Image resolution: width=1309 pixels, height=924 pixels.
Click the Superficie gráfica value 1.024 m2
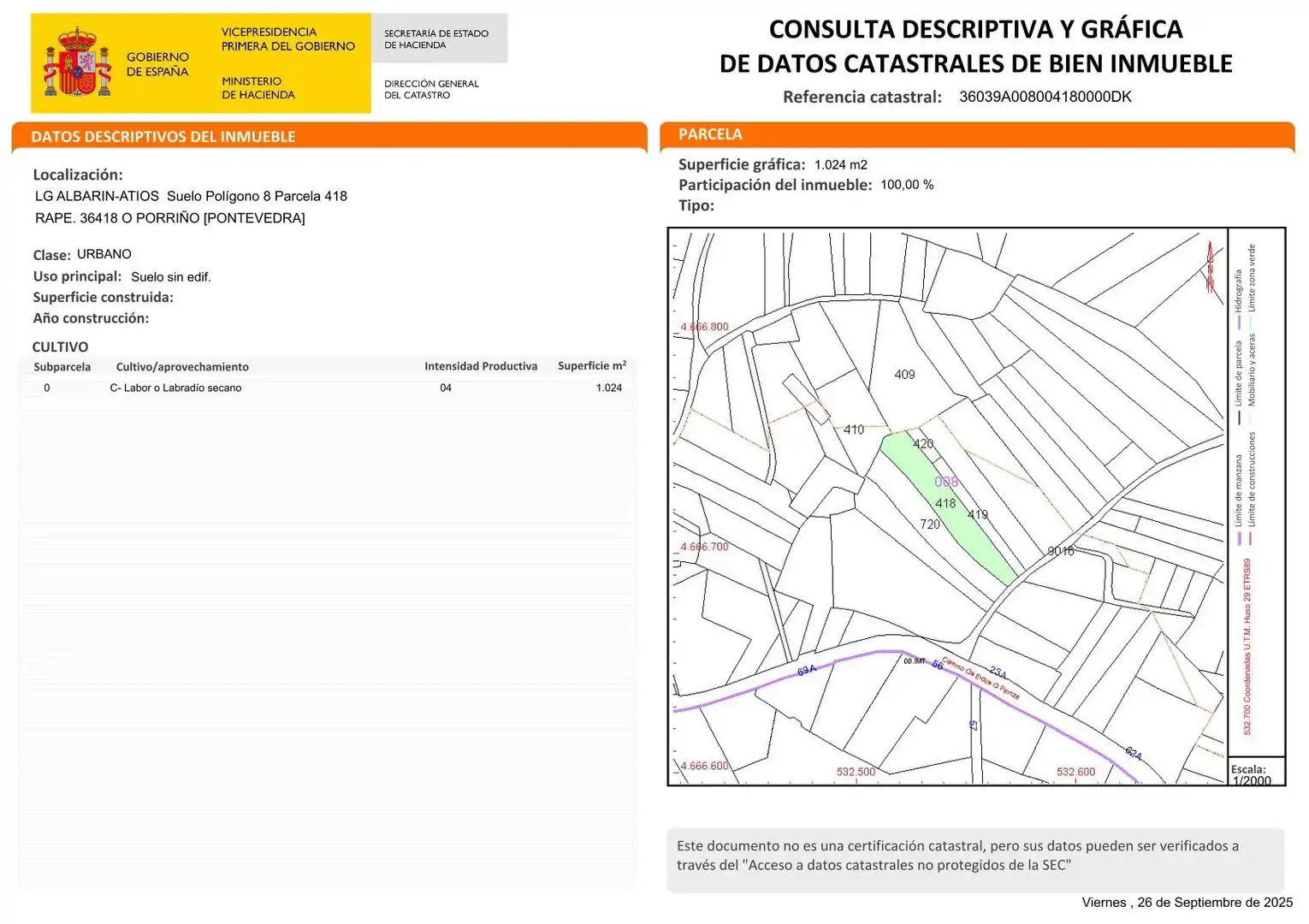841,165
